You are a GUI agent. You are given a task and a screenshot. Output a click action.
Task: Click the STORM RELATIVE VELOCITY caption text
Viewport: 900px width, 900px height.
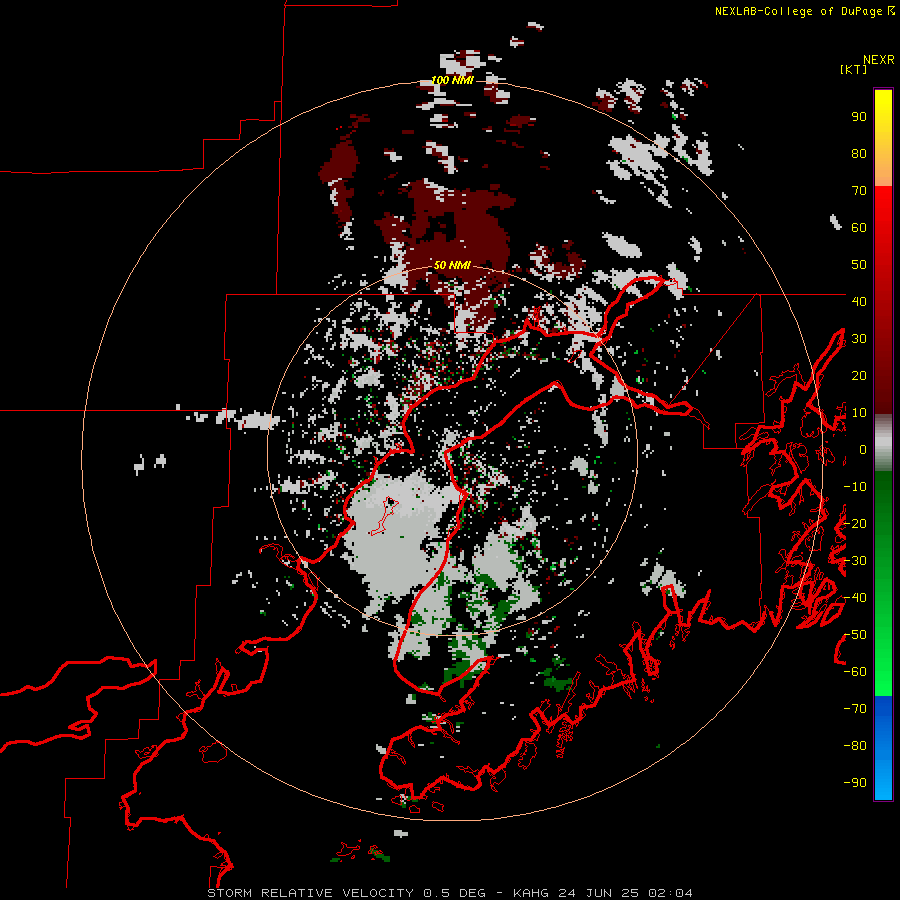click(310, 893)
